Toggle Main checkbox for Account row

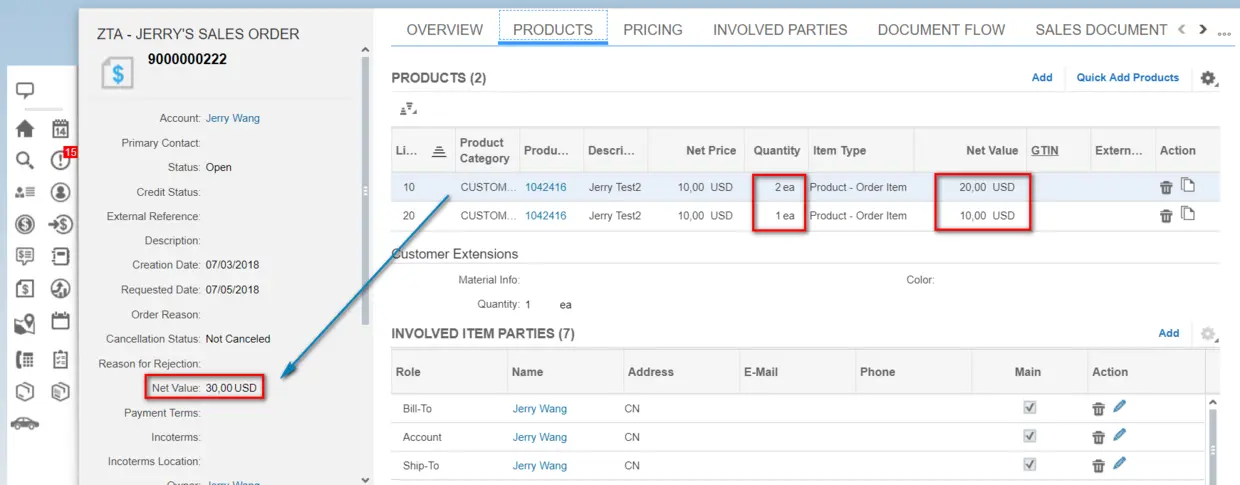[1029, 437]
